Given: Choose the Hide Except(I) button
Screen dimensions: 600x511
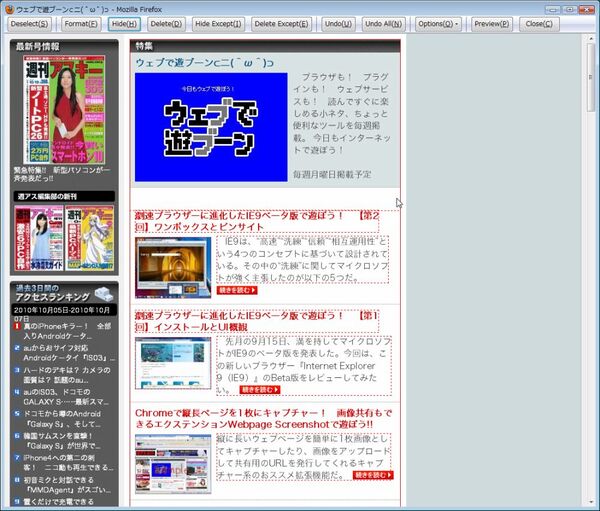Looking at the screenshot, I should 218,24.
